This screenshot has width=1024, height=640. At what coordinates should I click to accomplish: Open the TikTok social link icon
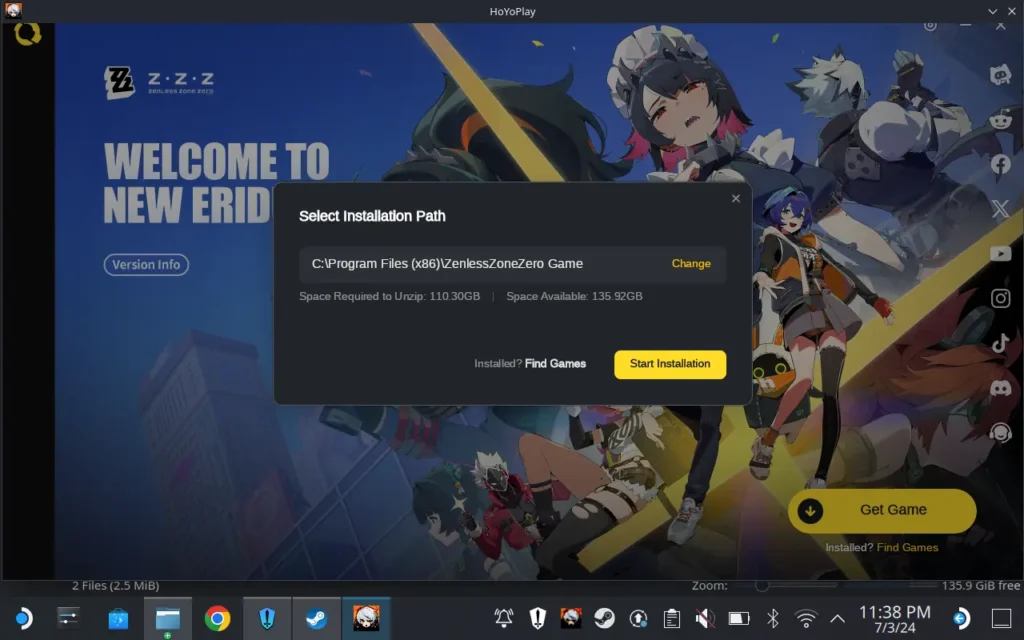(x=1000, y=343)
